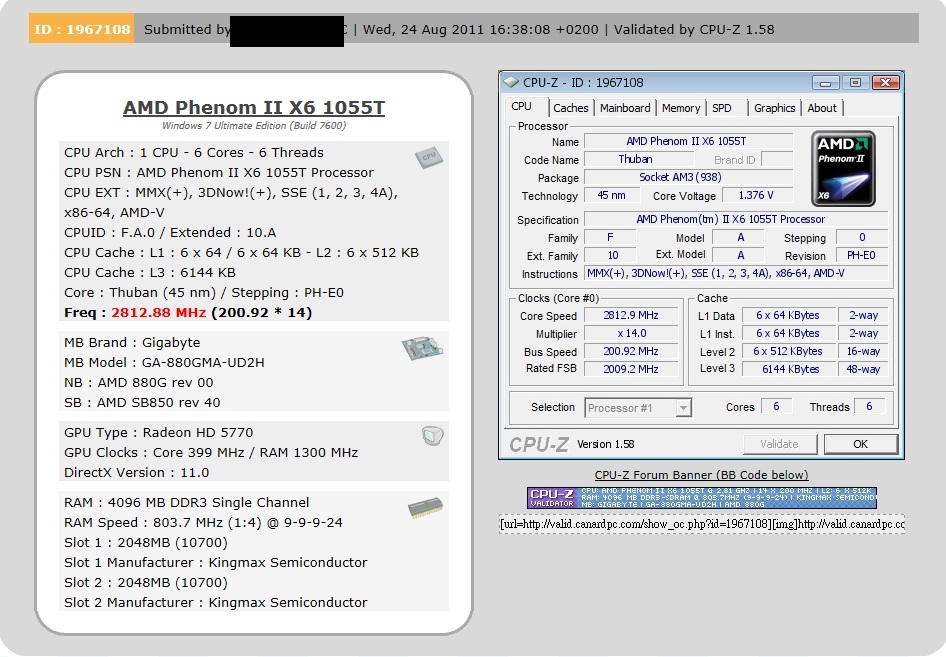Click the Technology value 45 nm
The image size is (946, 657).
coord(611,195)
